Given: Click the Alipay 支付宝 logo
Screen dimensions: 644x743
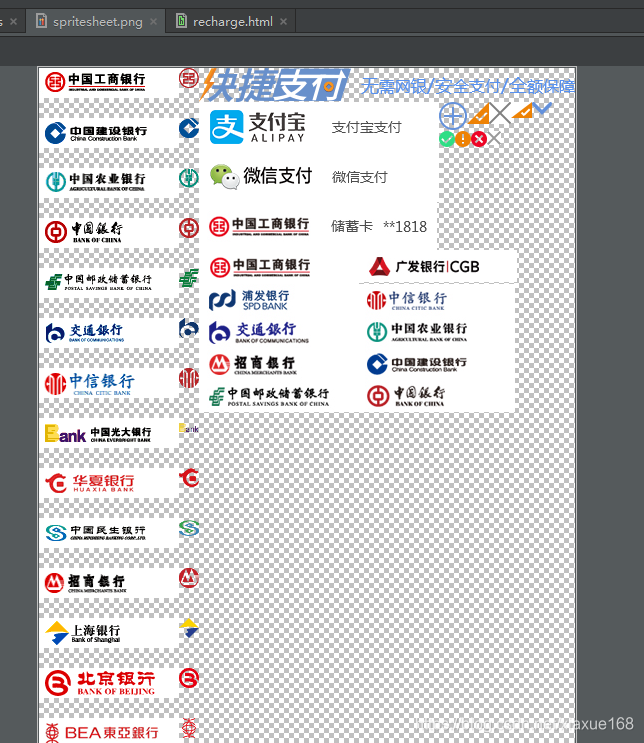Looking at the screenshot, I should pyautogui.click(x=258, y=127).
